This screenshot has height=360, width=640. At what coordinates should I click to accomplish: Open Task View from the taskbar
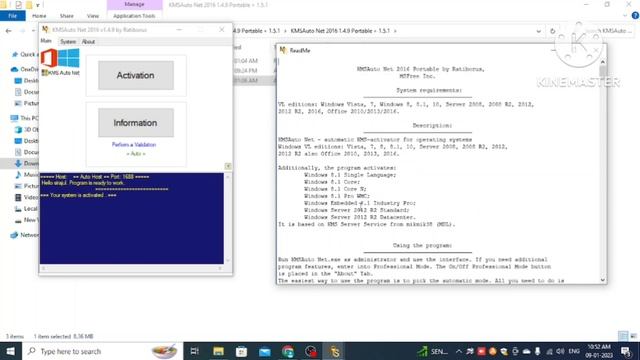coord(195,351)
